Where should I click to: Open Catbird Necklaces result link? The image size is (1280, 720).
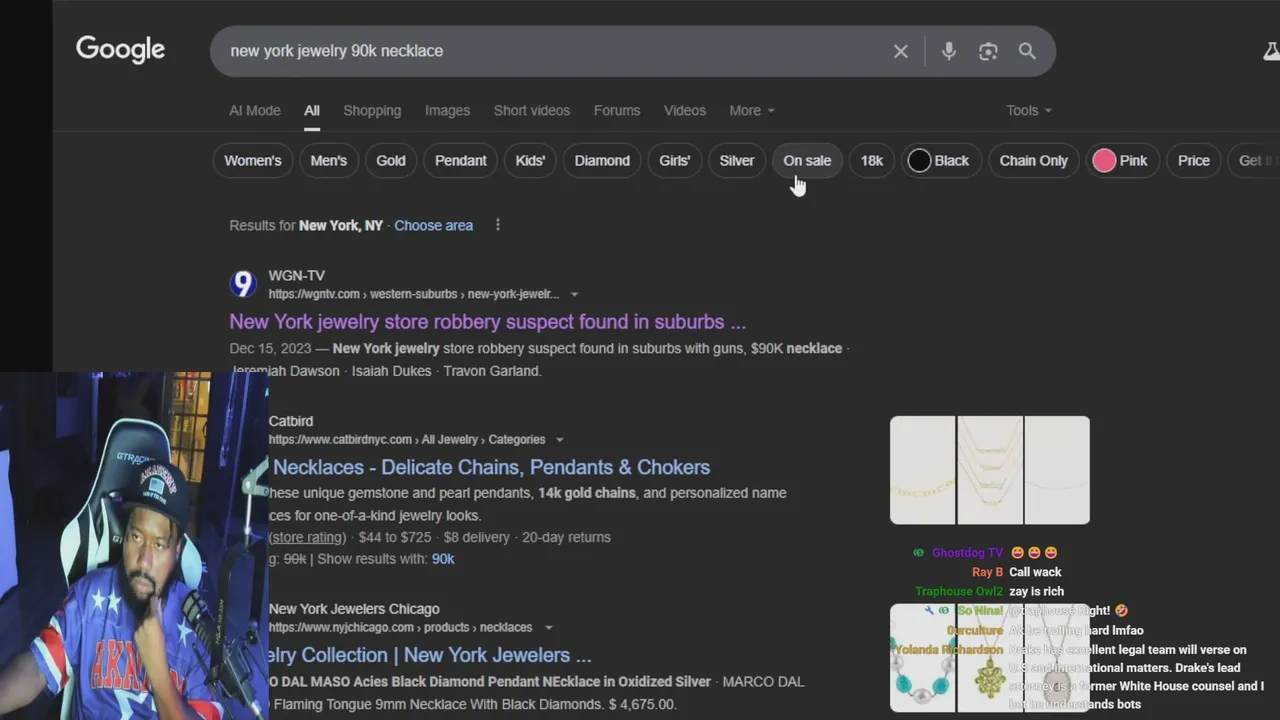pos(491,467)
